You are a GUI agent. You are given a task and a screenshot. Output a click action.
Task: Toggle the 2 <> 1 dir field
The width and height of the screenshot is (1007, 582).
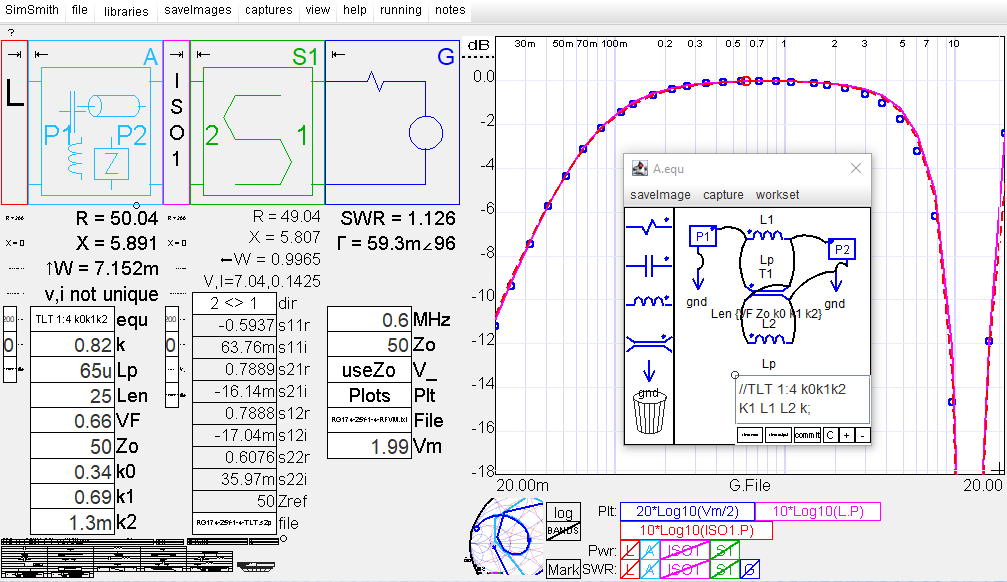234,303
